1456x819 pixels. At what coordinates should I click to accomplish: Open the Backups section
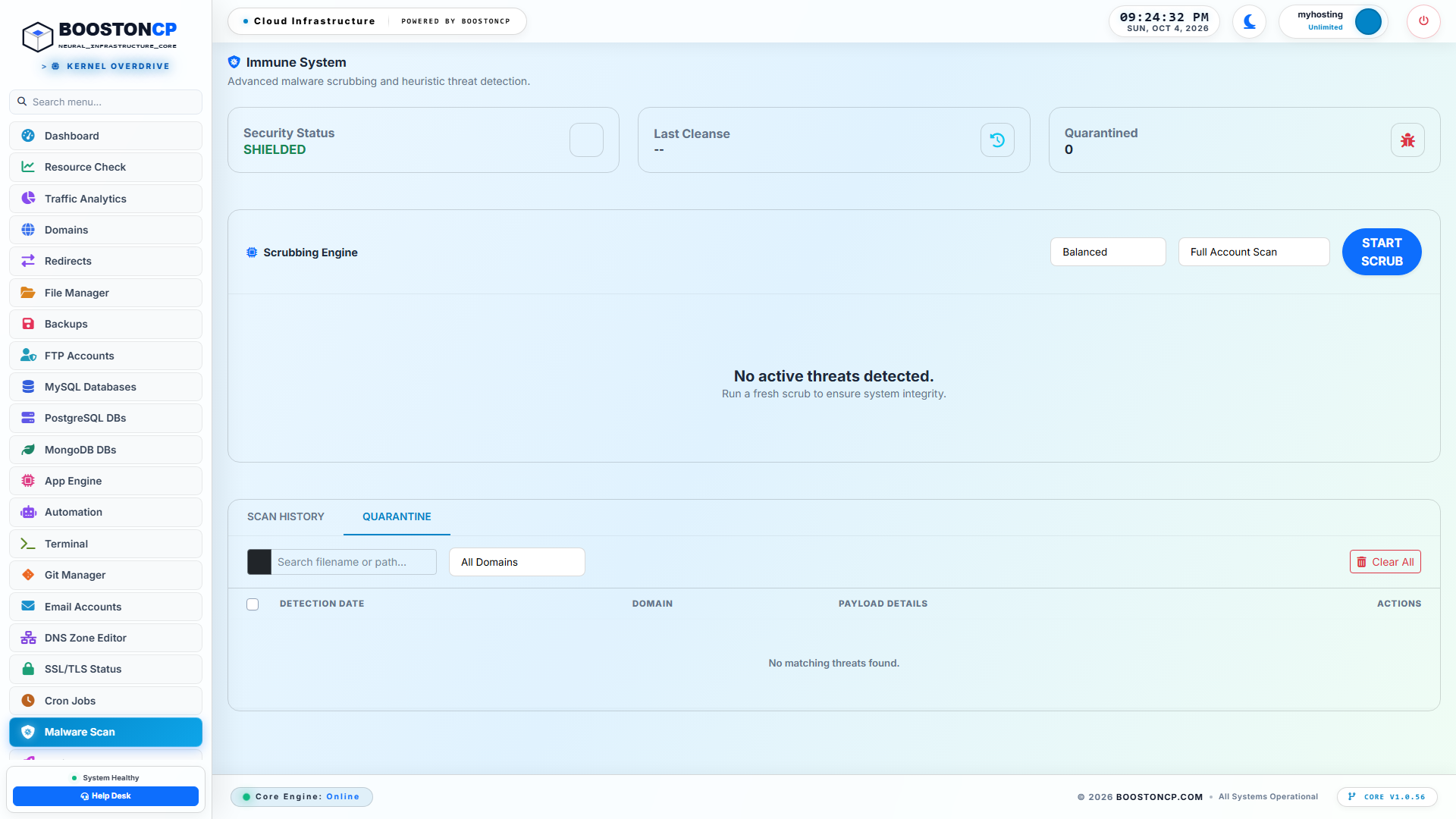coord(105,324)
